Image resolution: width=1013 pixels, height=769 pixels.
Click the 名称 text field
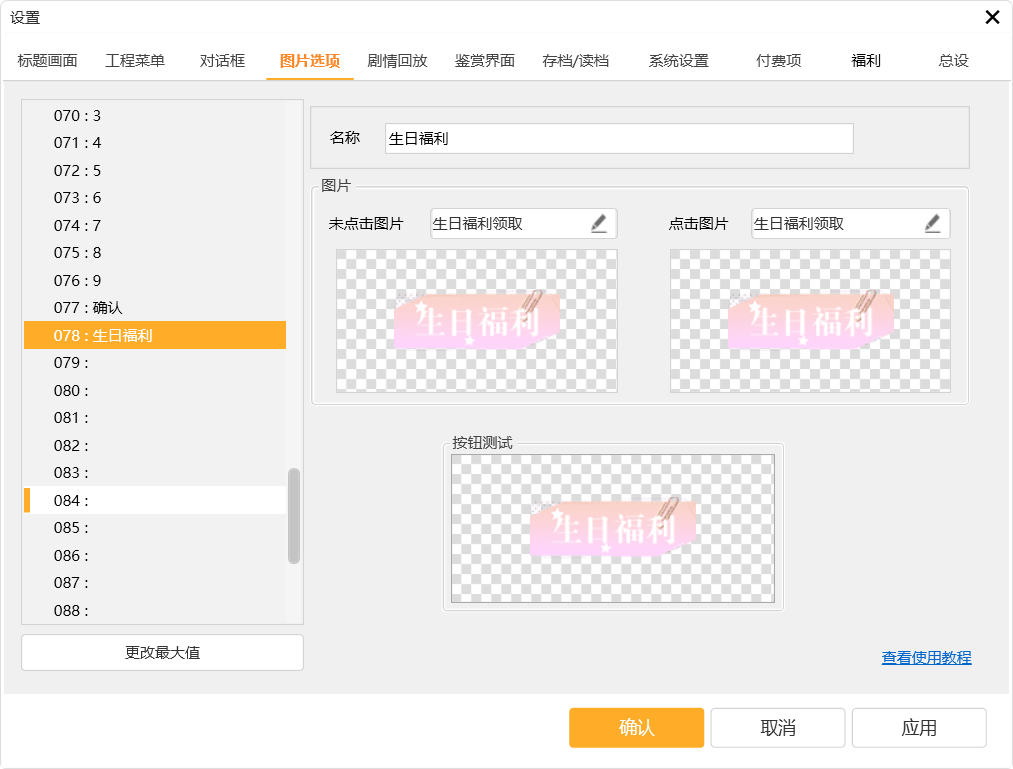618,139
